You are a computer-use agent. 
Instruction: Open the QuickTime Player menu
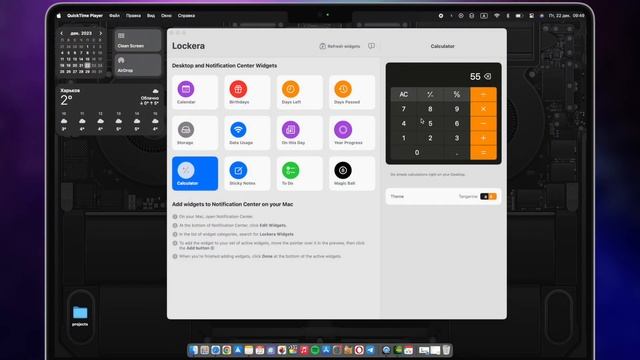pyautogui.click(x=85, y=16)
